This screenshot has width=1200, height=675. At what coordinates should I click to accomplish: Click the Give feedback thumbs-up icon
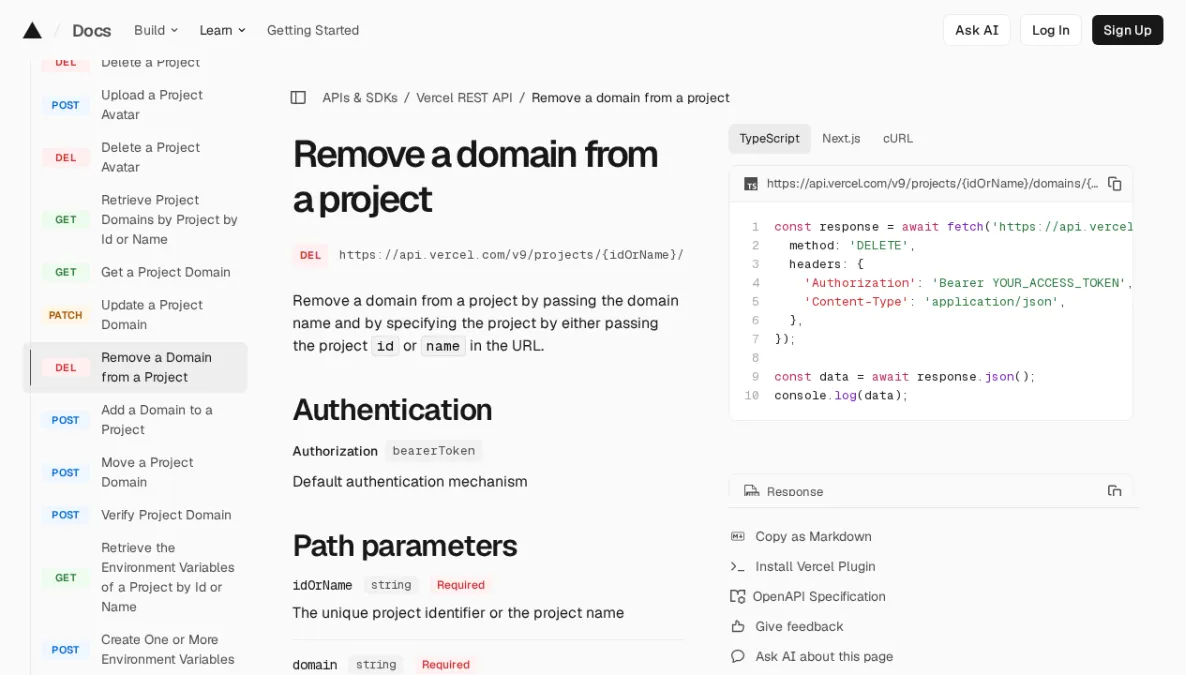[x=738, y=627]
